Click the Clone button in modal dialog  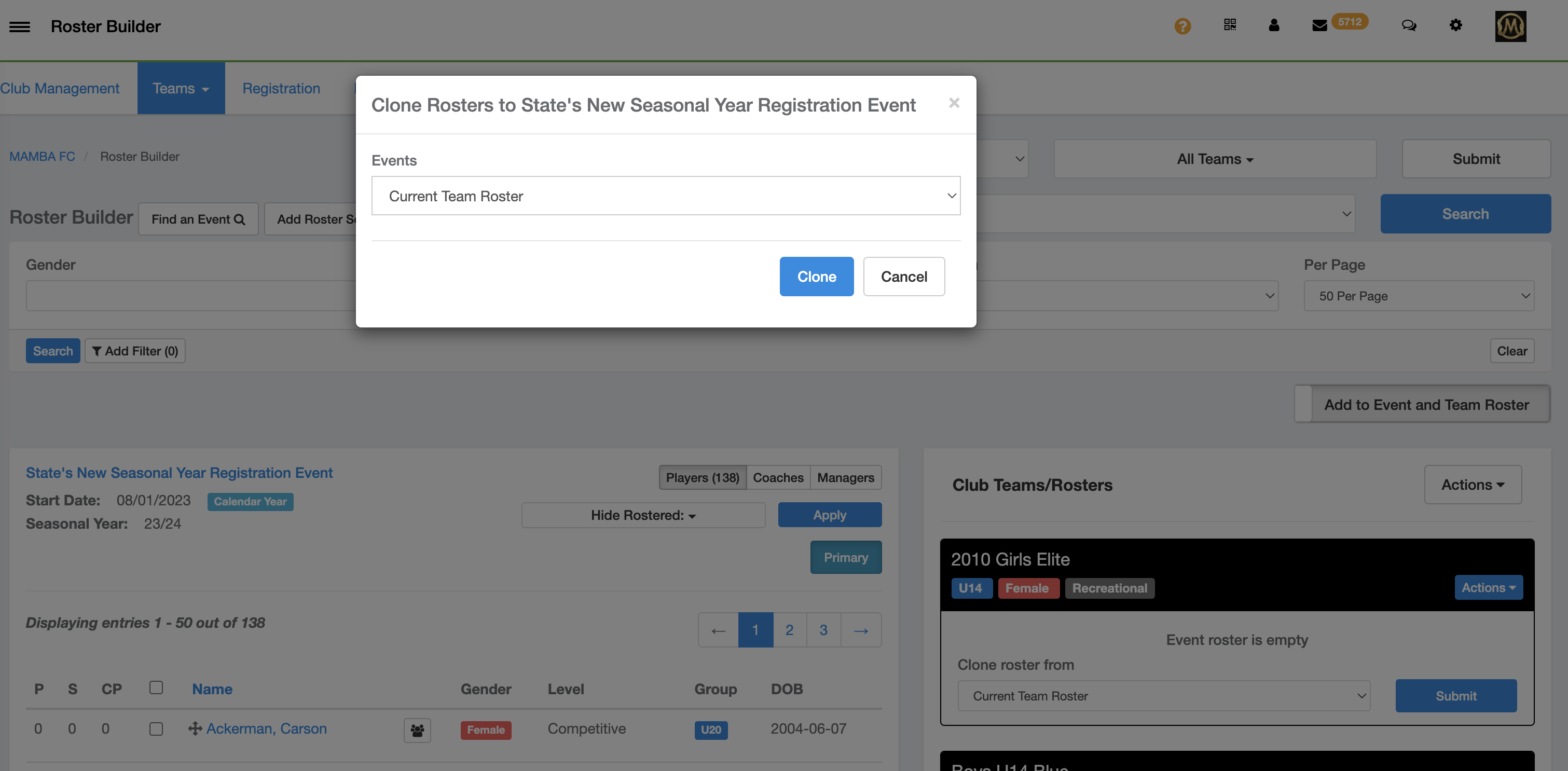pyautogui.click(x=817, y=276)
